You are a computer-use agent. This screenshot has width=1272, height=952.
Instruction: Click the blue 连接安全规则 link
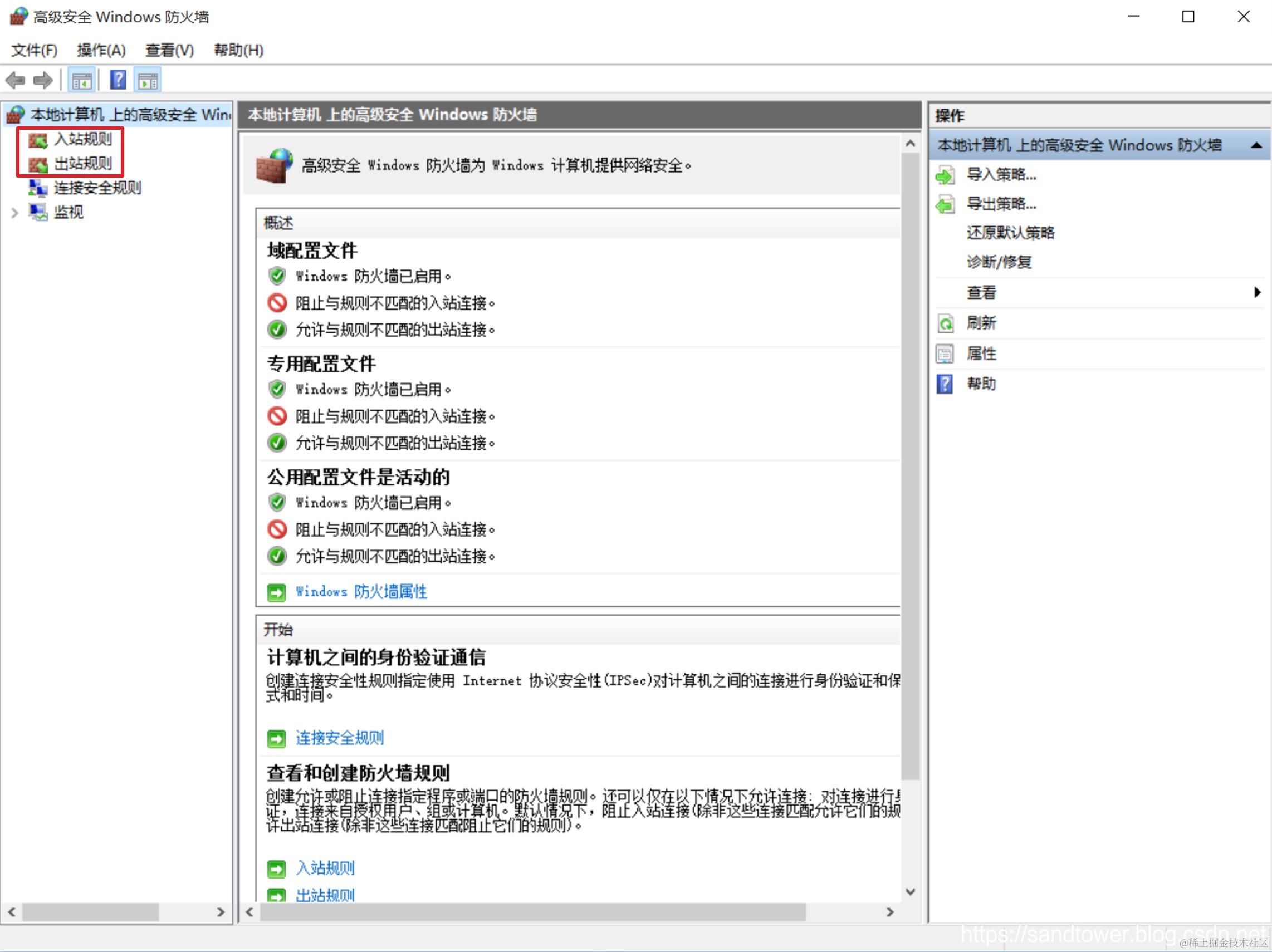point(339,738)
